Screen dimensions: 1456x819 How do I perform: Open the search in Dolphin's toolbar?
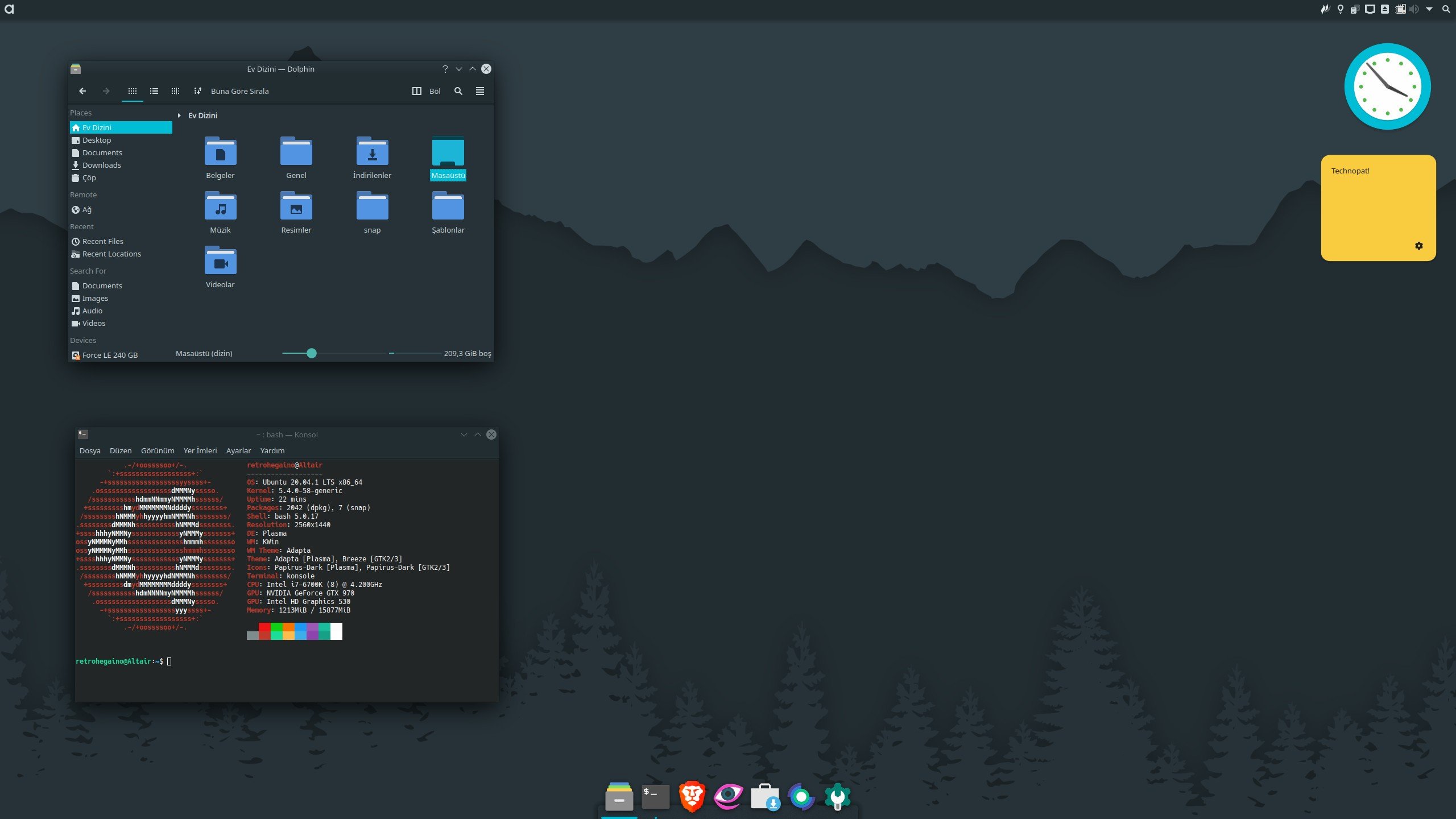point(458,90)
